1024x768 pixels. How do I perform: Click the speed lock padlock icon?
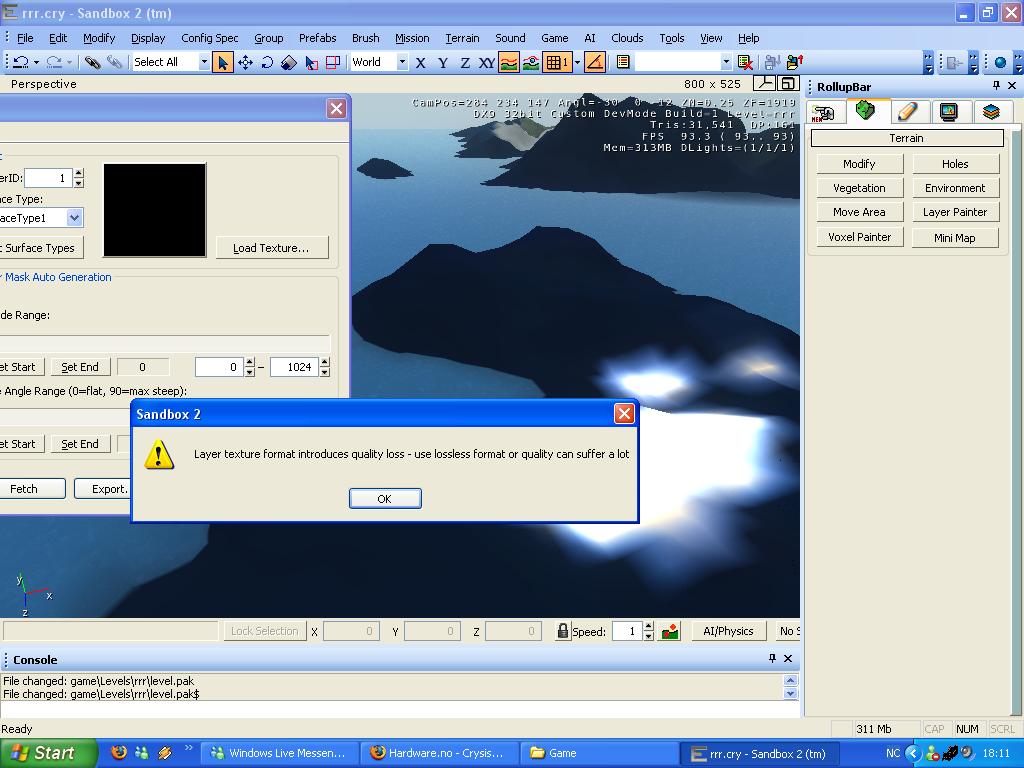(562, 631)
